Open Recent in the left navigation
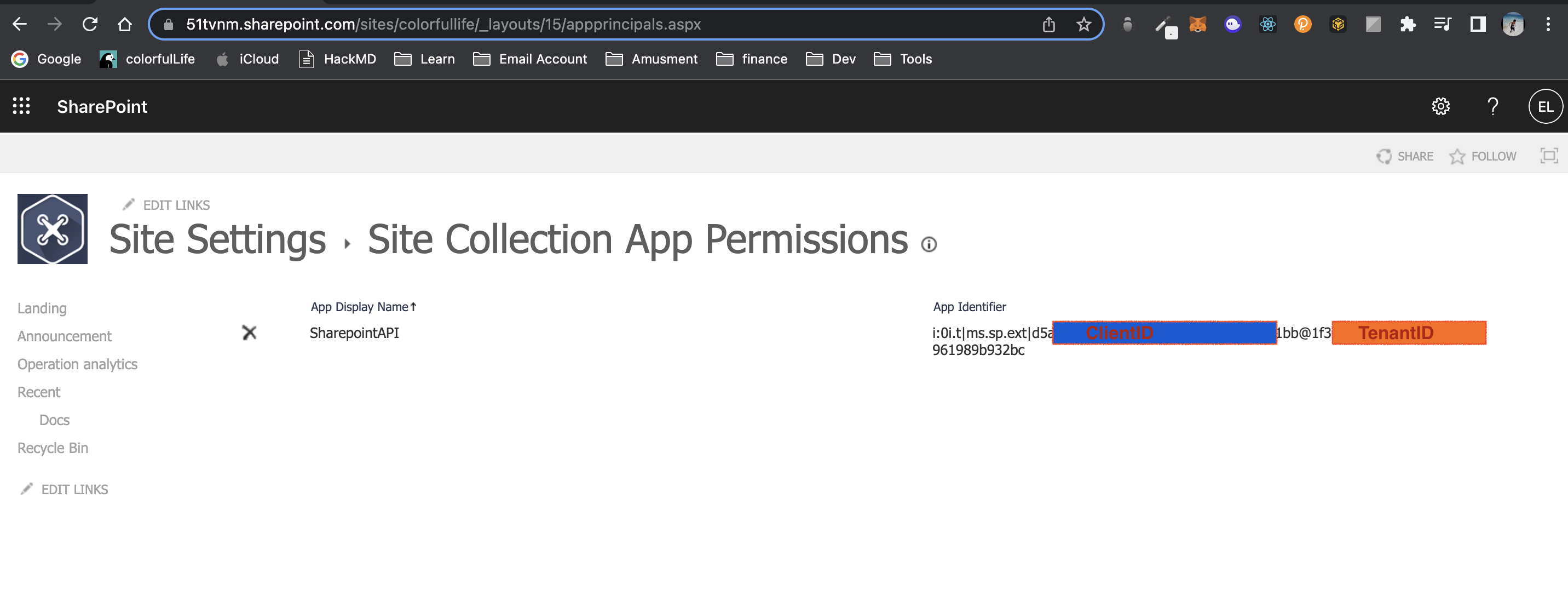 38,392
